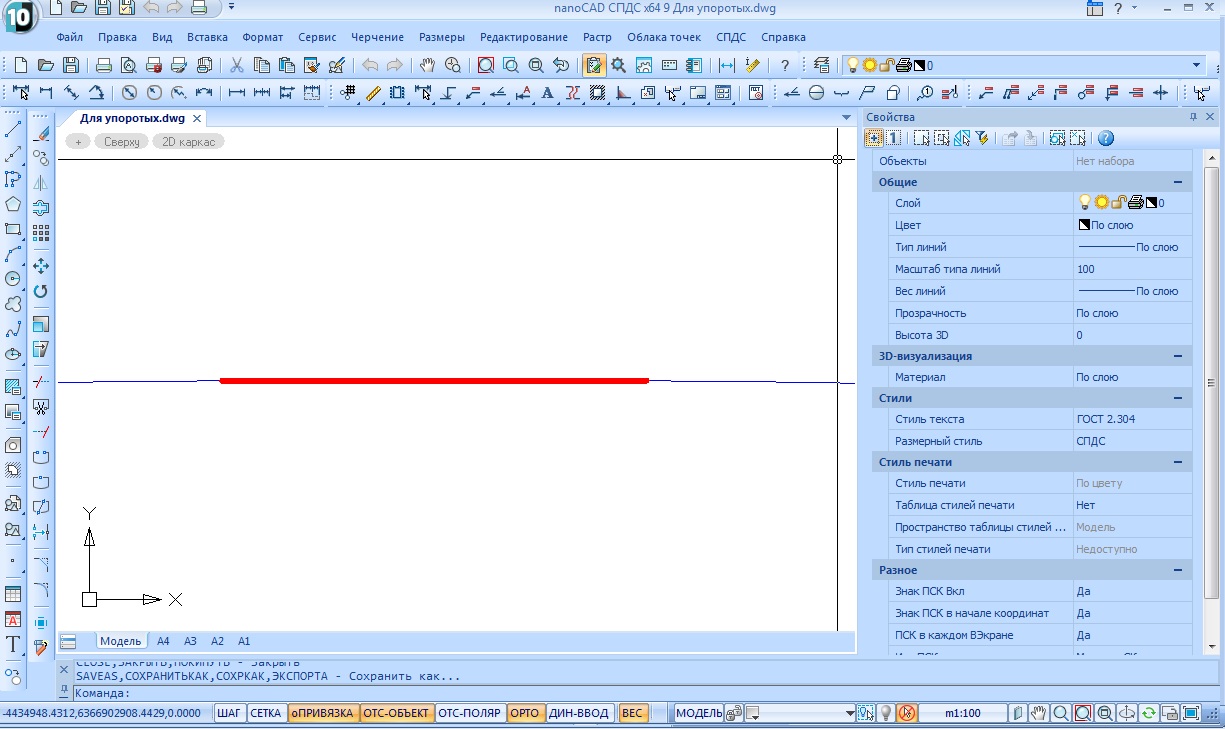
Task: Open the Редактирование menu
Action: [524, 37]
